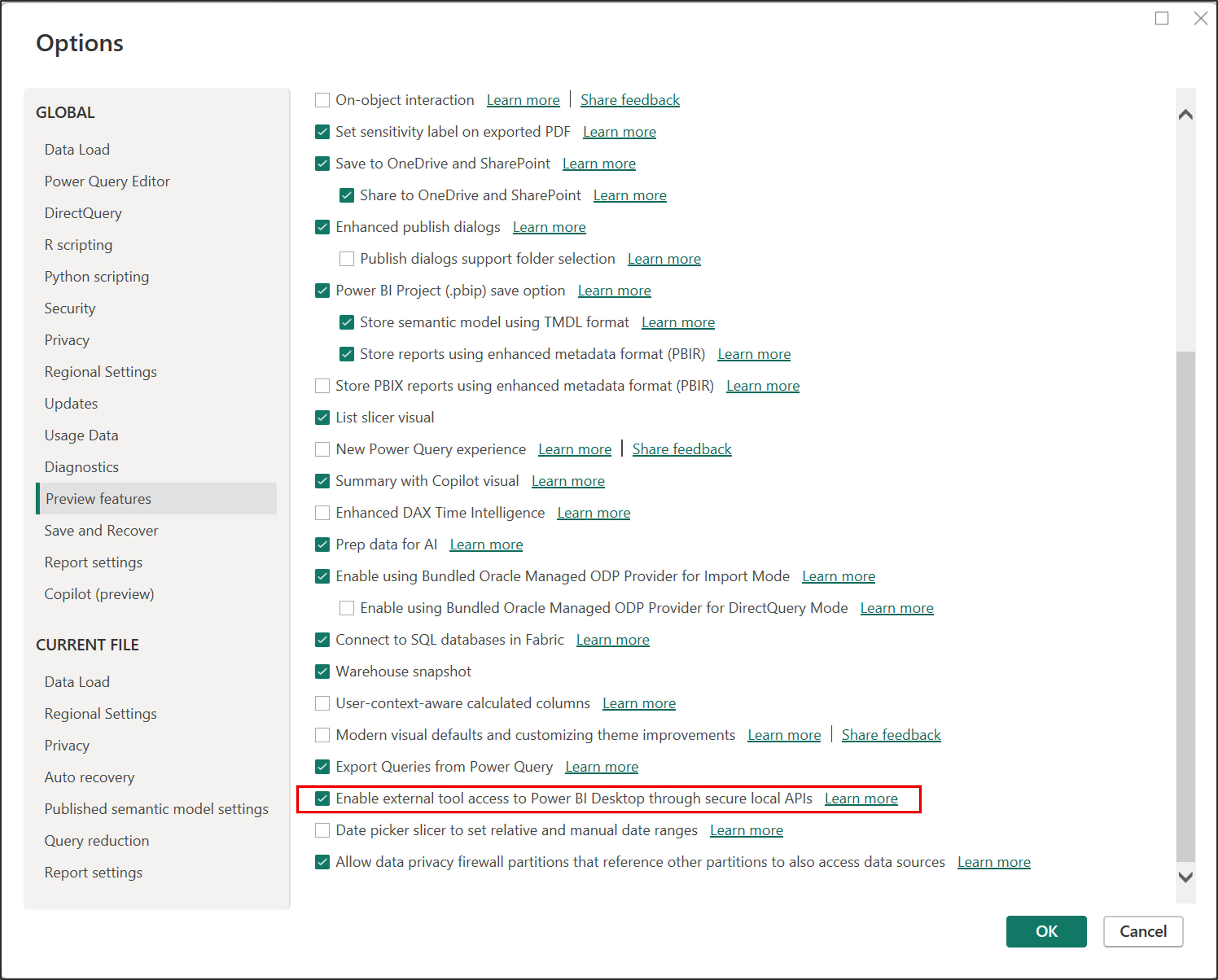
Task: Uncheck Set sensitivity label on exported PDF
Action: tap(322, 131)
